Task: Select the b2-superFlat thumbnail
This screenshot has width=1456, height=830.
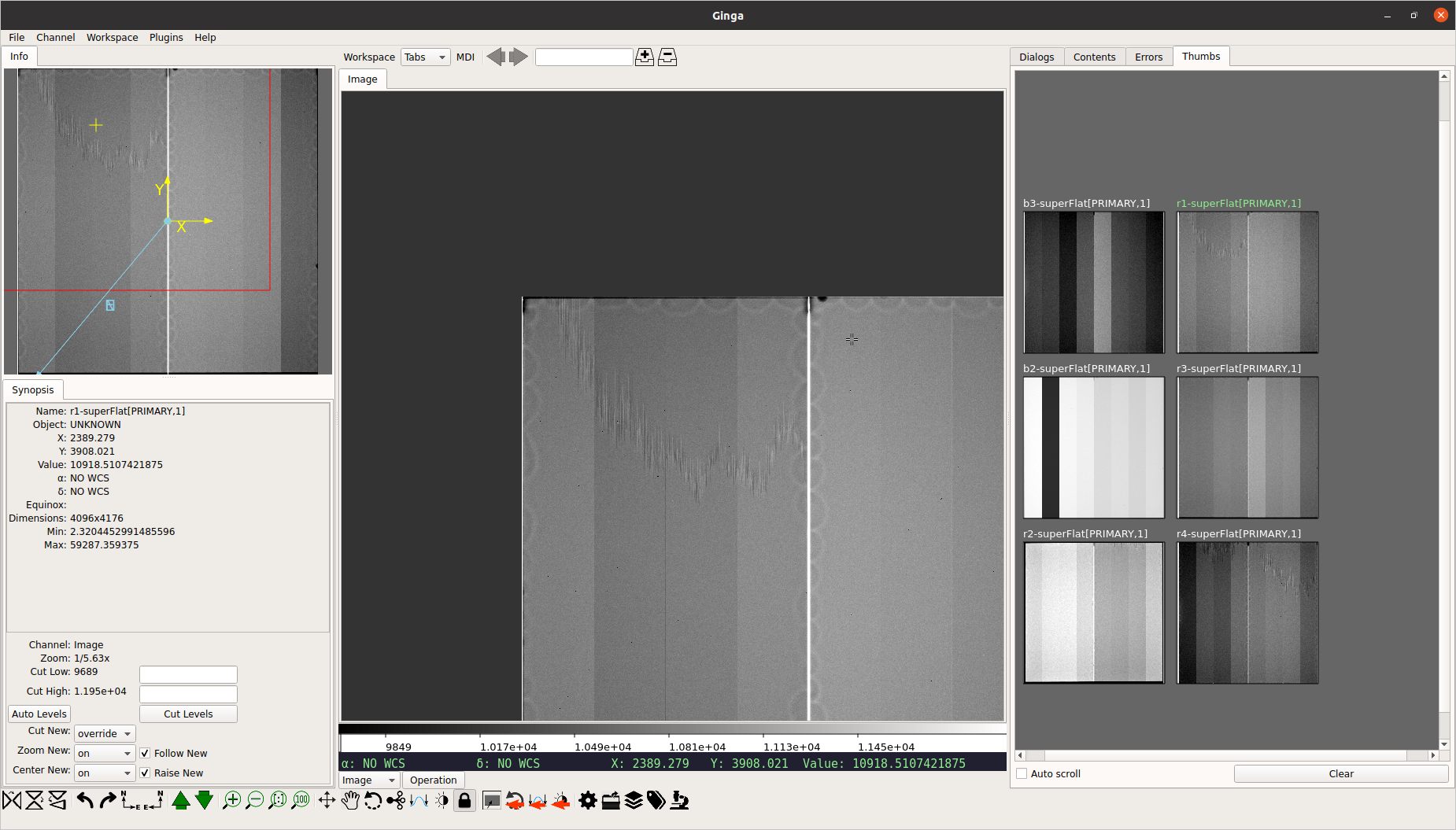Action: (1093, 447)
